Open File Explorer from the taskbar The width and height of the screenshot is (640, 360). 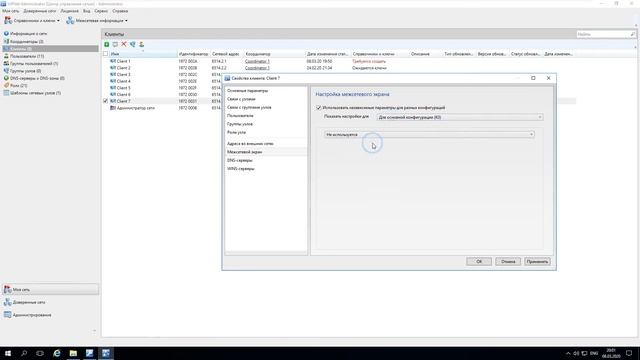(73, 353)
